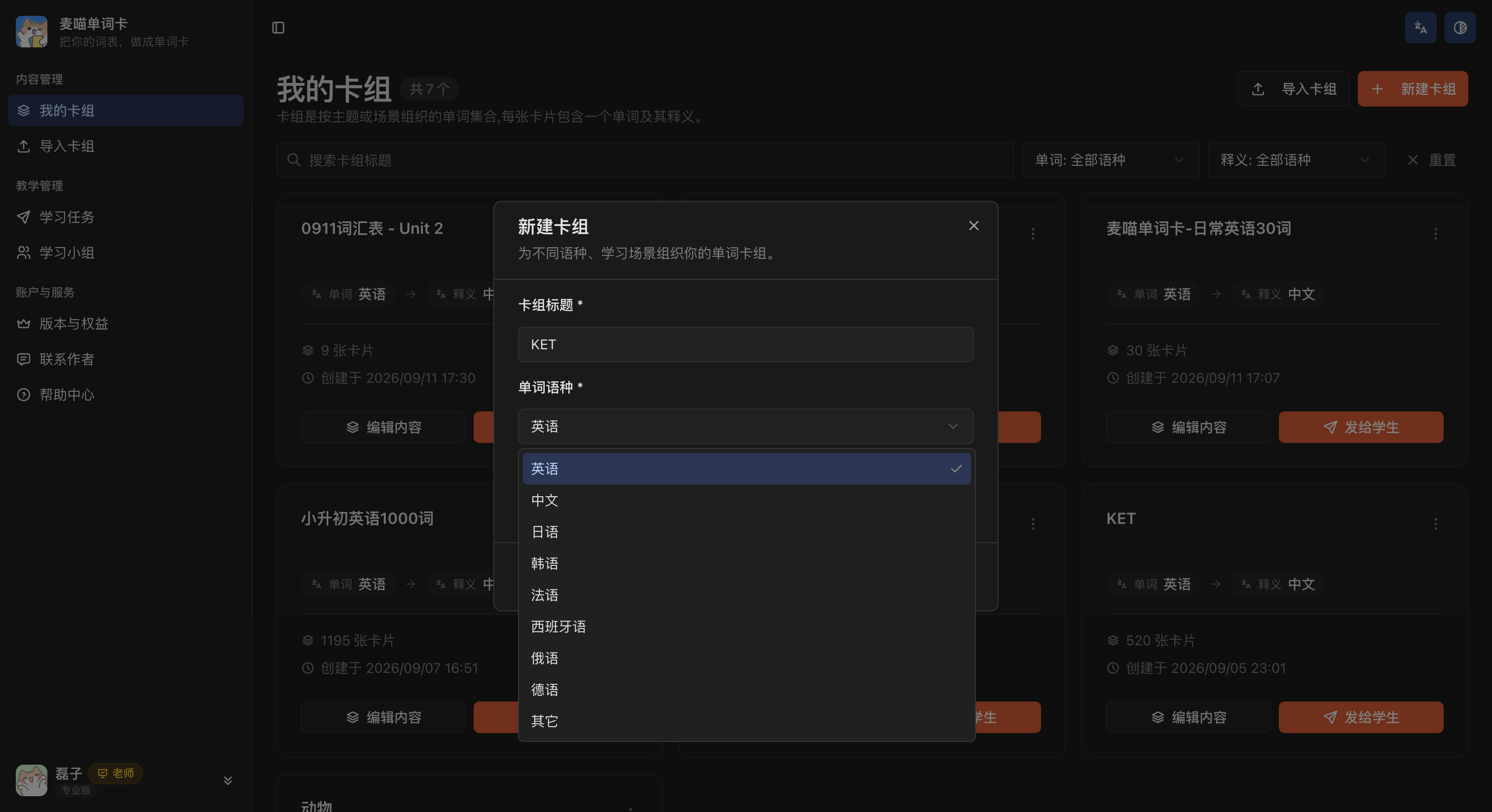Screen dimensions: 1492x812
Task: Click 编辑内容 on the 0911词汇表 card
Action: click(383, 427)
